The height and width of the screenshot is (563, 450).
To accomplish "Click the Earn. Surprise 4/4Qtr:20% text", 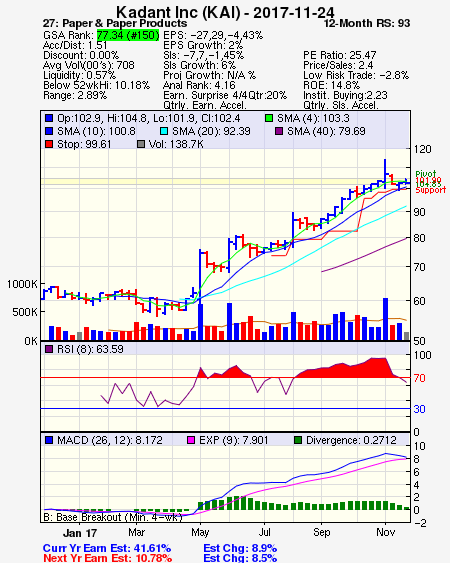I will click(x=225, y=96).
